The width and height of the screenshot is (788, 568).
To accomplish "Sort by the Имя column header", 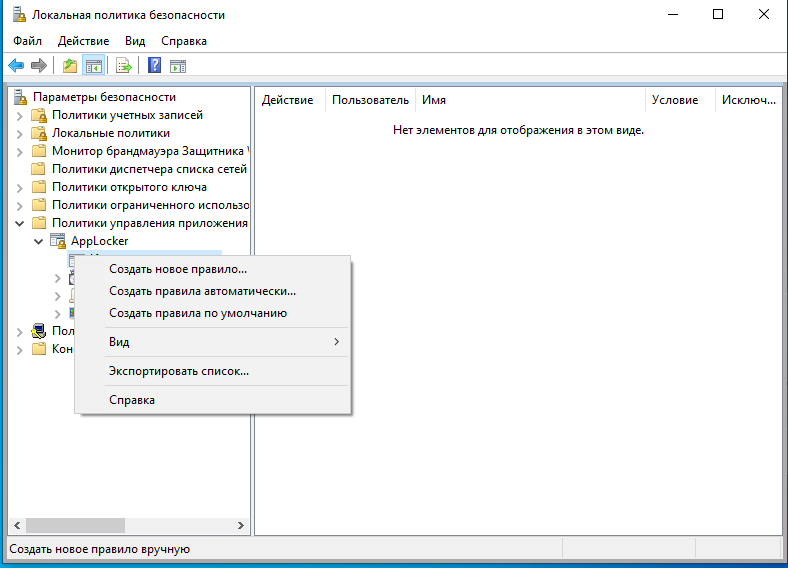I will pos(530,100).
